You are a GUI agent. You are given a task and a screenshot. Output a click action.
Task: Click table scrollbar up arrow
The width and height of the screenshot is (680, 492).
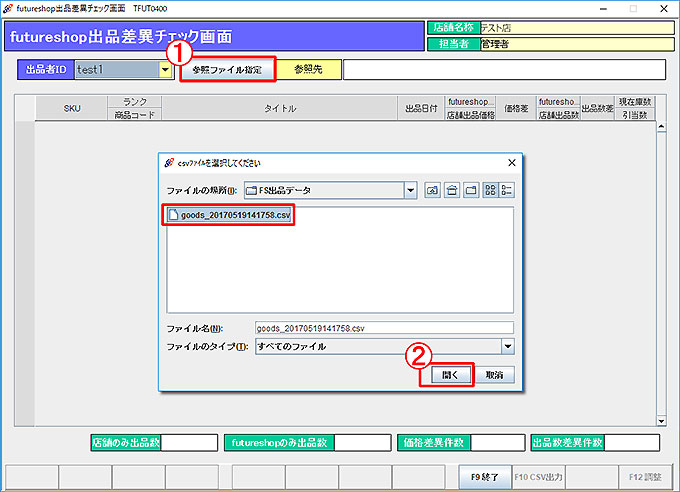661,127
